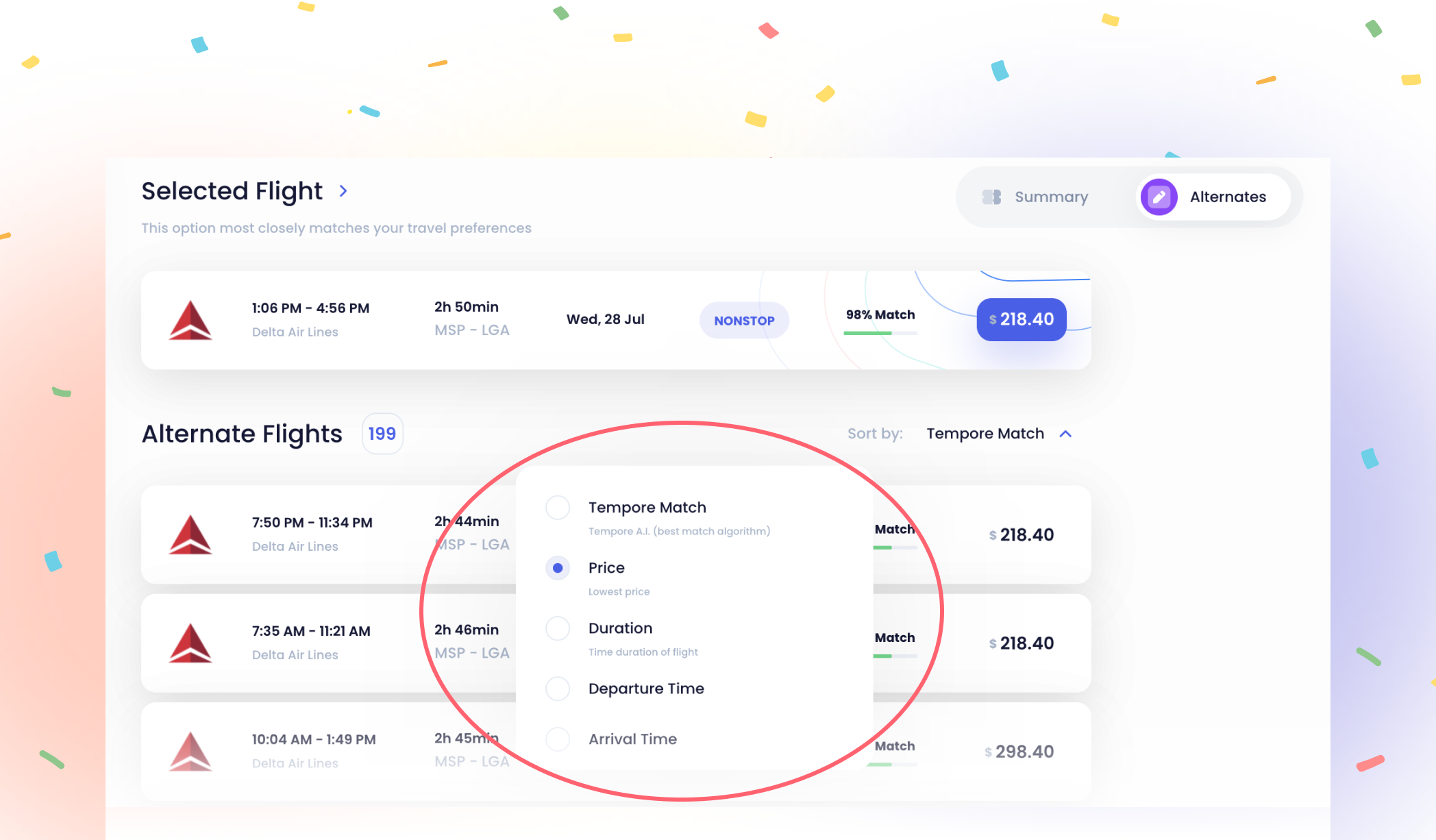1436x840 pixels.
Task: Select the Tempore Match radio option
Action: tap(558, 508)
